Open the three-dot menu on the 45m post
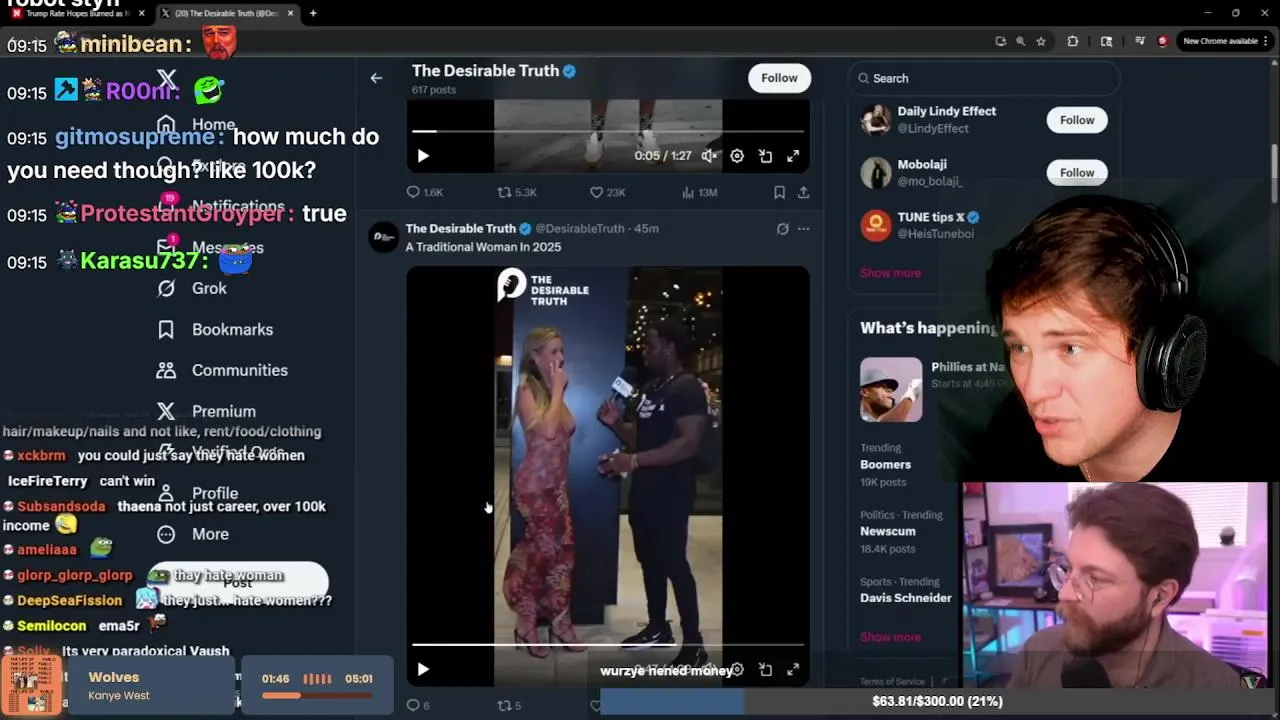The height and width of the screenshot is (720, 1280). 803,229
